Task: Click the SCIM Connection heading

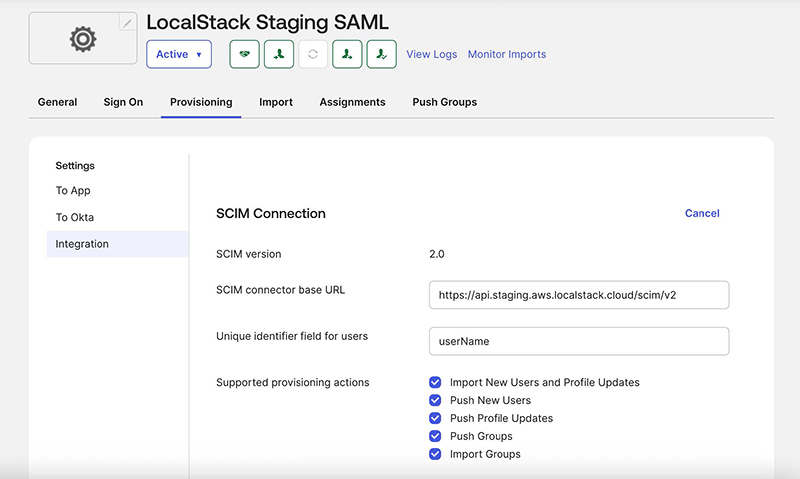Action: [x=270, y=213]
